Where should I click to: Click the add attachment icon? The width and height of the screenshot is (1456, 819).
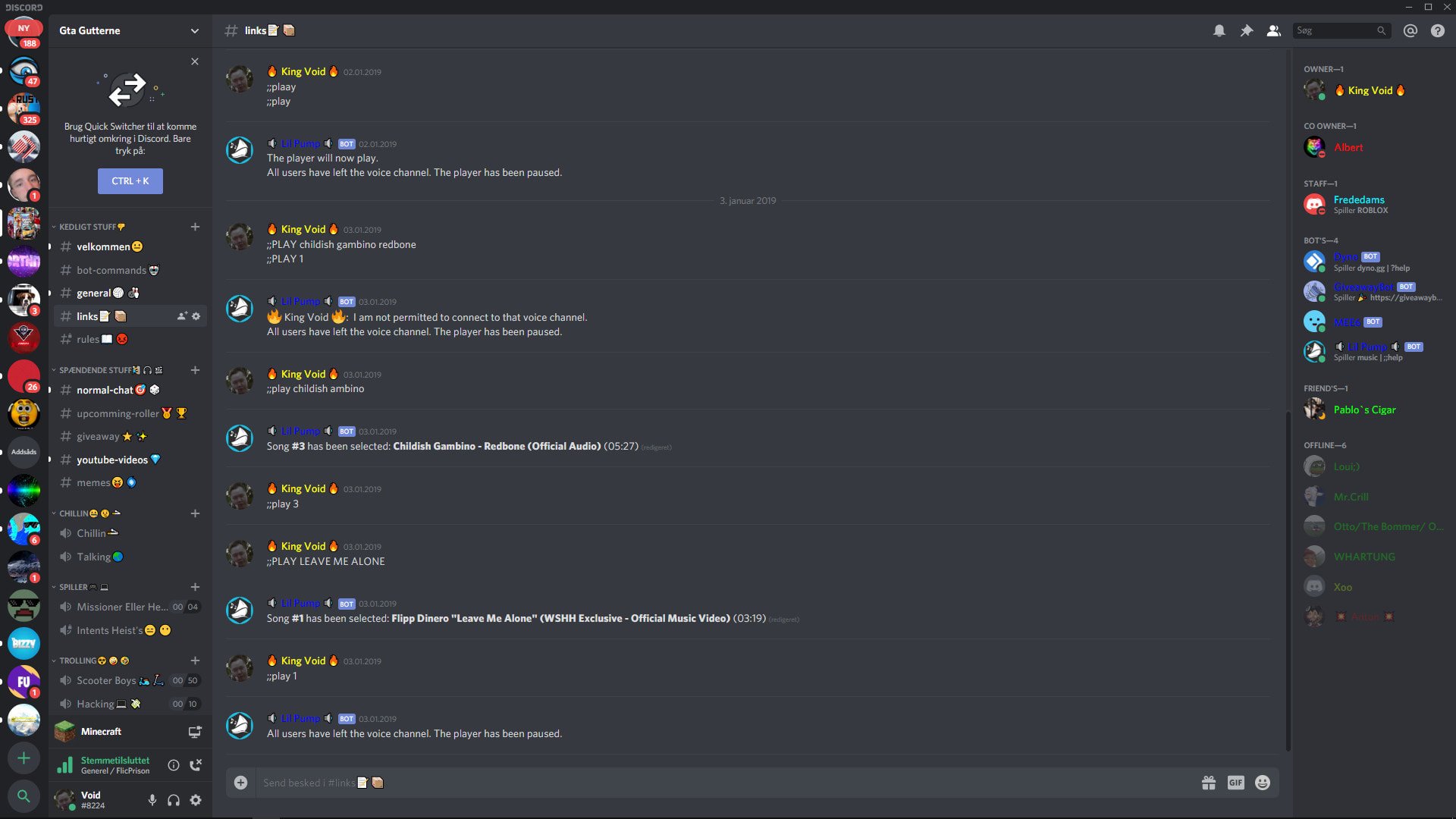239,782
